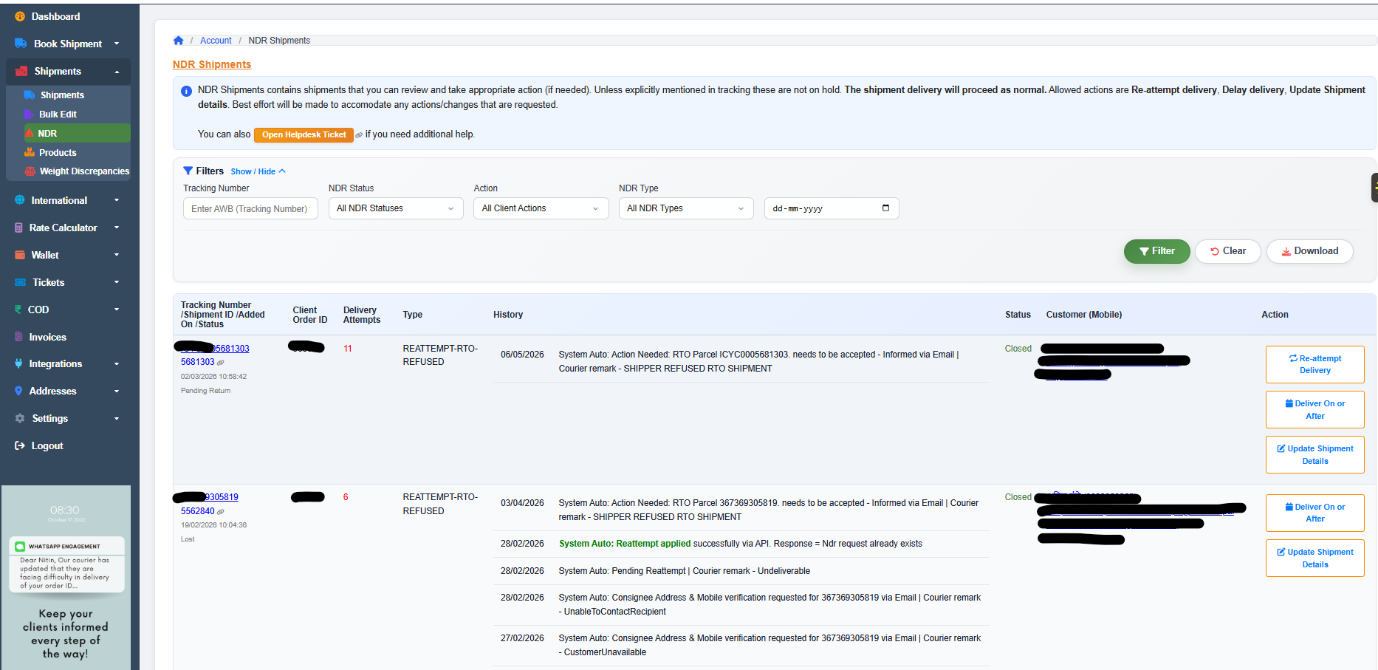Click the Reattempt applied history entry
Screen dimensions: 1378x670
click(741, 544)
